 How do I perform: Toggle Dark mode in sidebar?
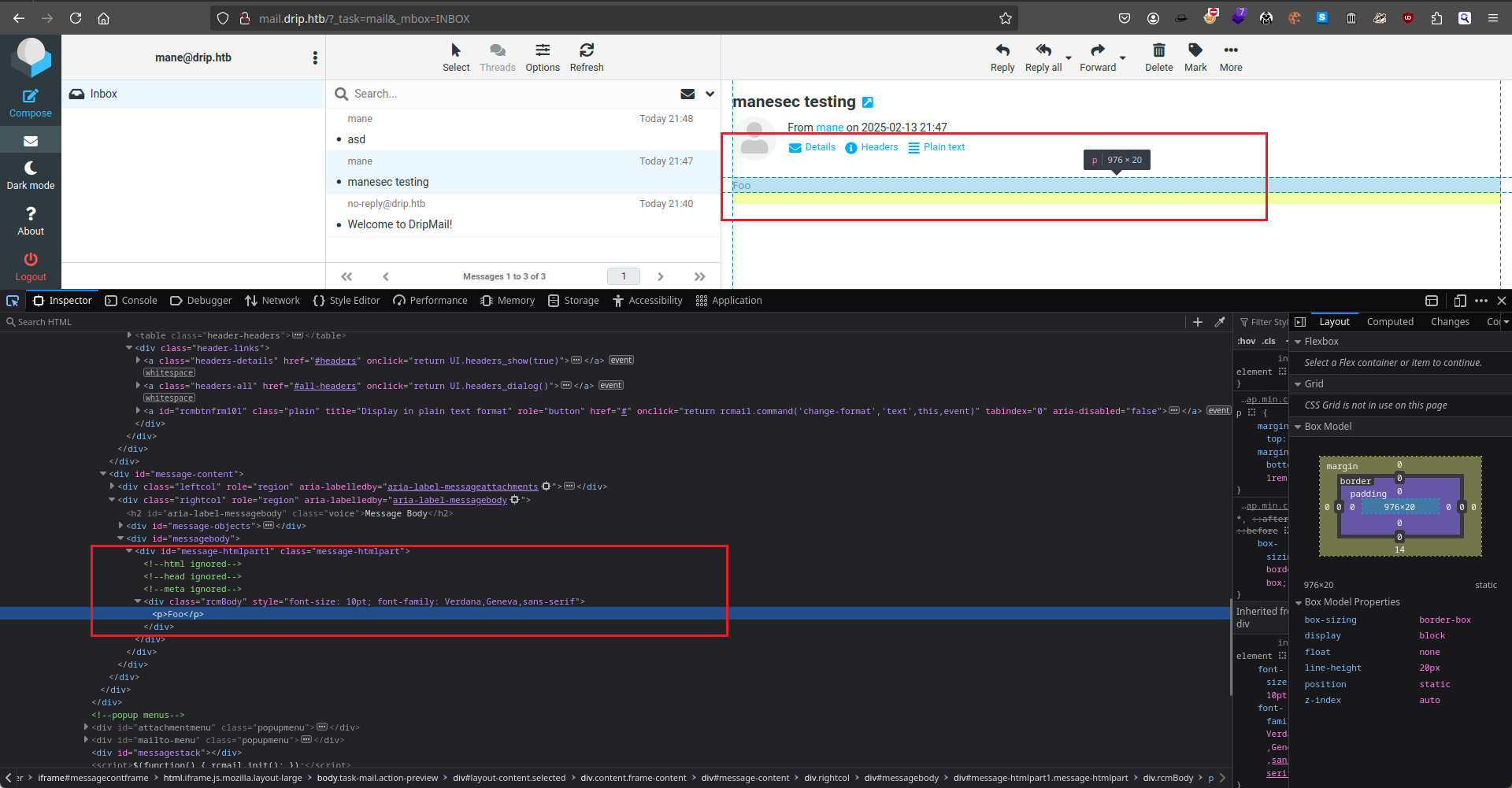click(x=30, y=168)
